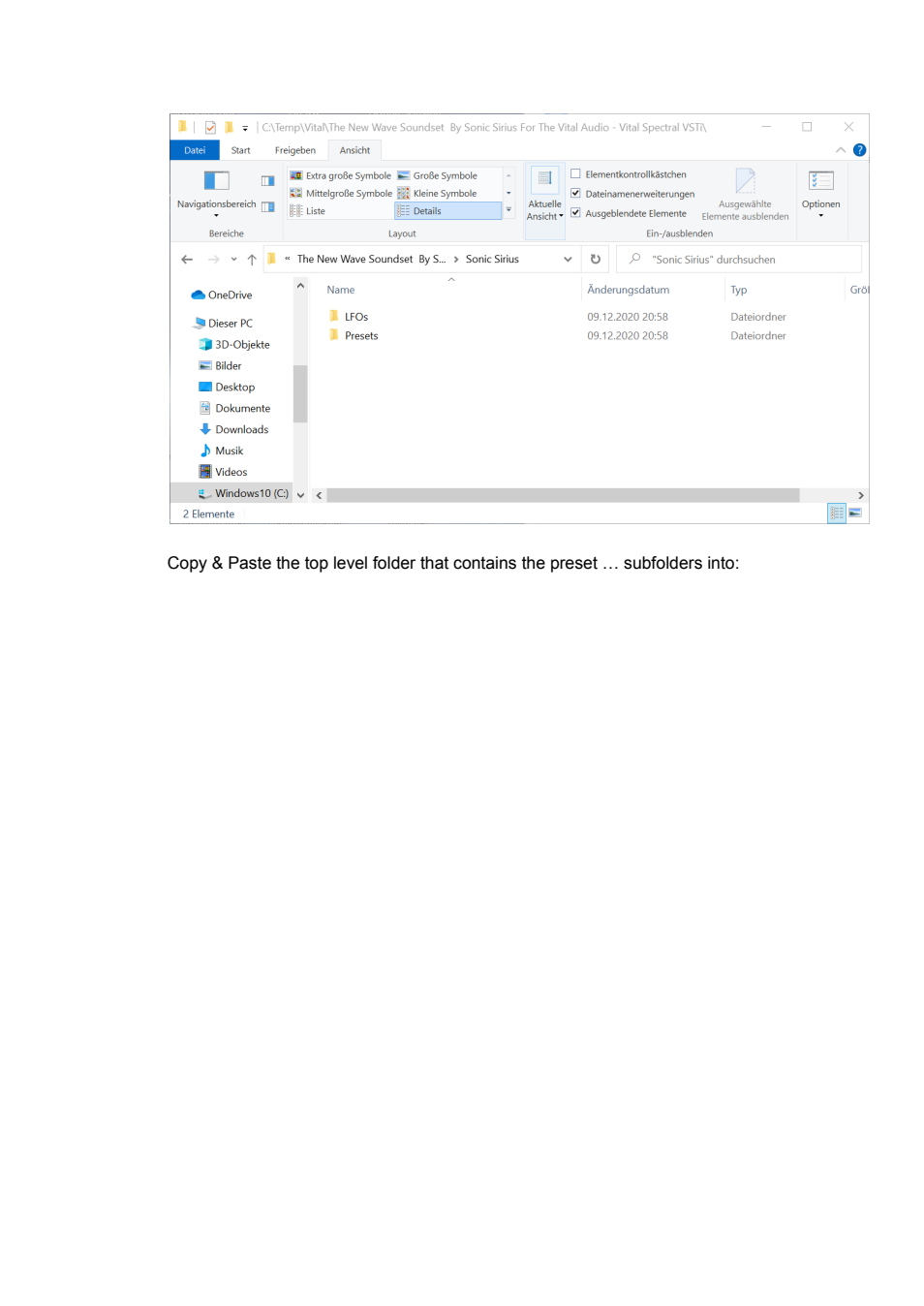Select Große Symbole layout
The width and height of the screenshot is (924, 1306).
438,175
